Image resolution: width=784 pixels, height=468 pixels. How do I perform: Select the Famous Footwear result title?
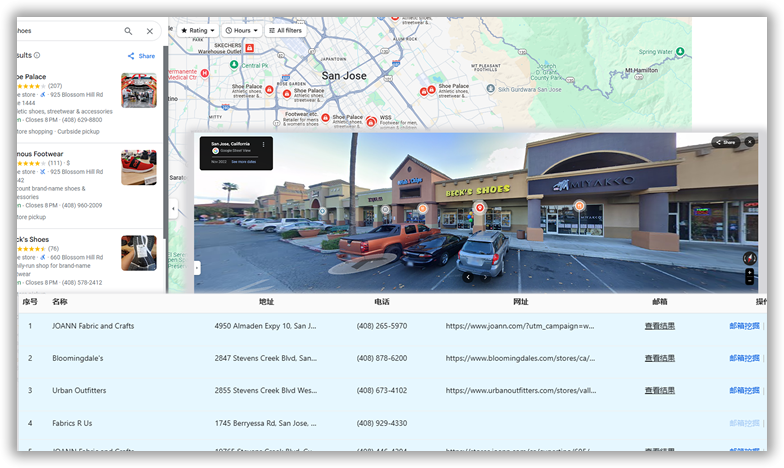pos(40,154)
